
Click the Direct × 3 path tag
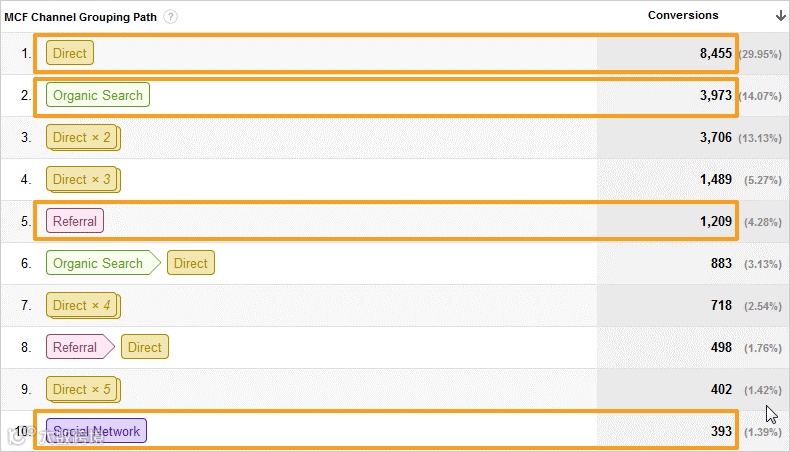[83, 179]
